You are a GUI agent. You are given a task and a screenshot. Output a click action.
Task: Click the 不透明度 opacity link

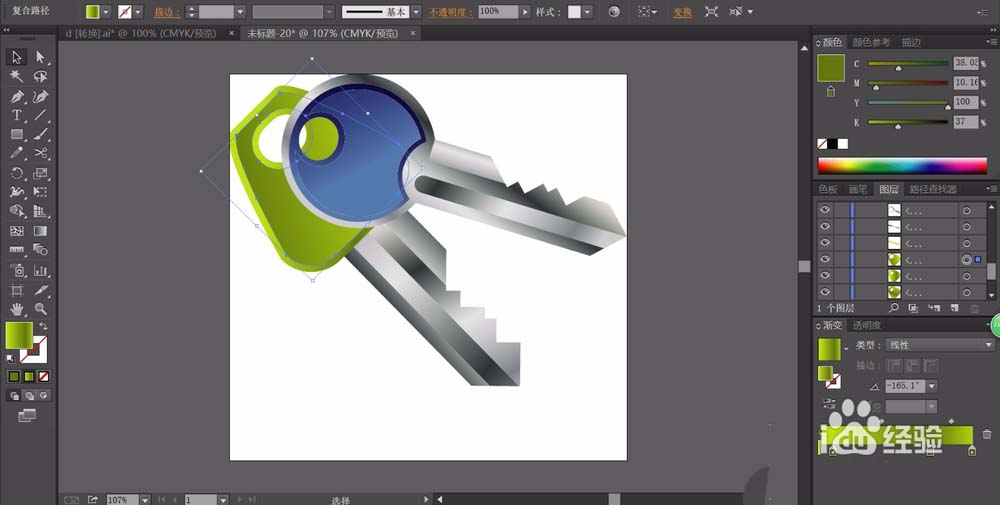click(x=451, y=12)
